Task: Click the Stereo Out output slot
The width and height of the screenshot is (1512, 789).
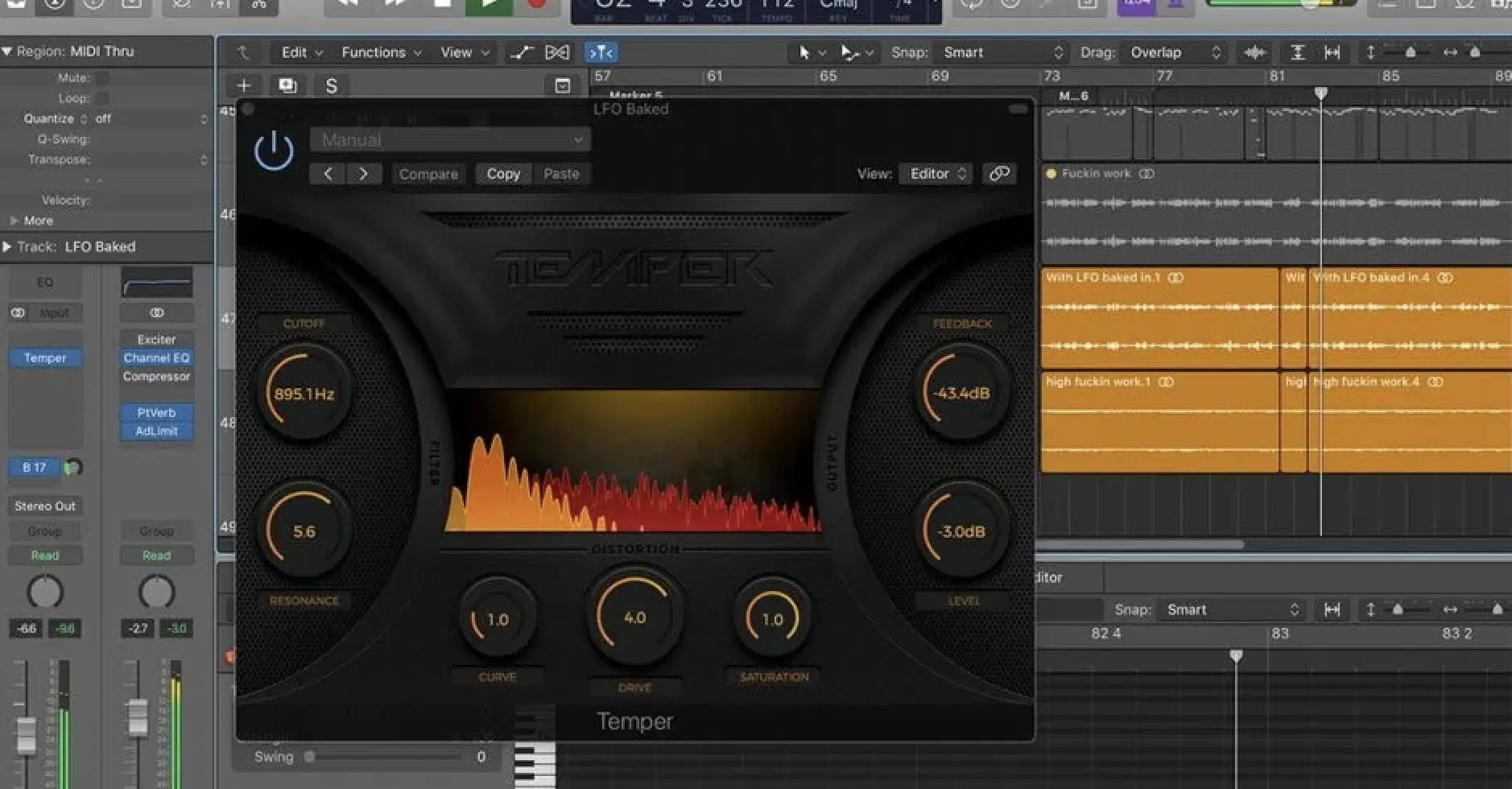Action: pyautogui.click(x=45, y=506)
